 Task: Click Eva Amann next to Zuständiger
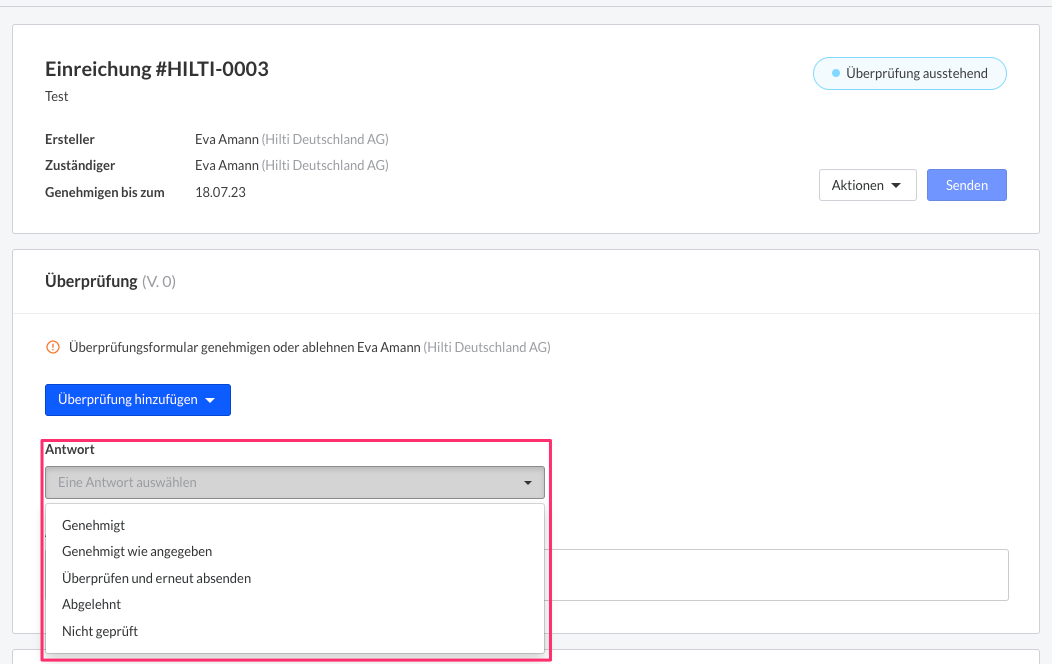pyautogui.click(x=227, y=166)
